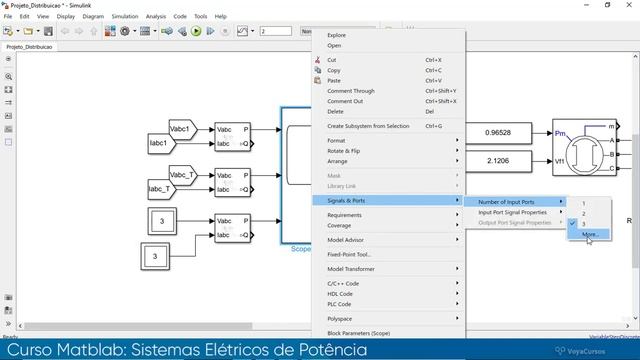This screenshot has width=640, height=360.
Task: Expand the Rotate & Flip submenu
Action: tap(389, 151)
